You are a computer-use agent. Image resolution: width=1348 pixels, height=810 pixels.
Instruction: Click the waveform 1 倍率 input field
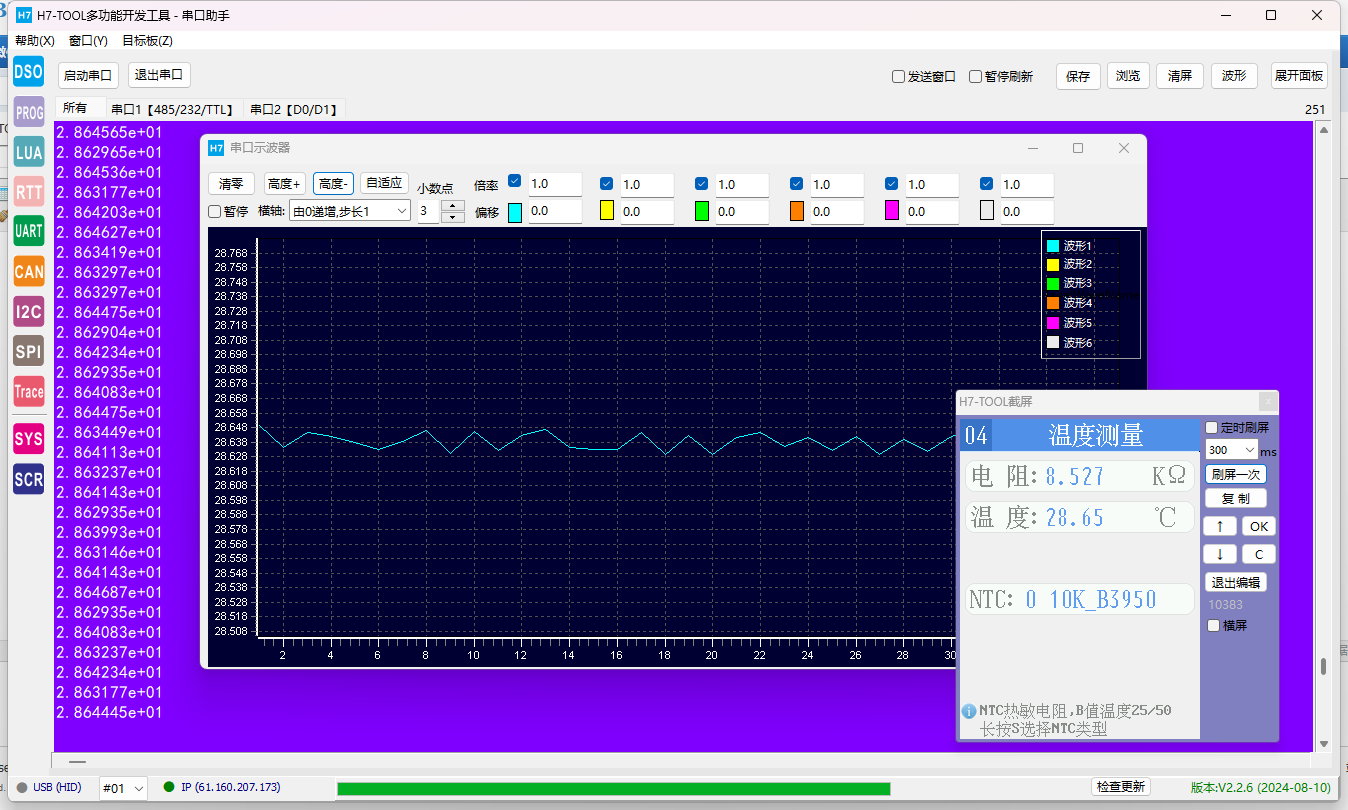click(x=555, y=184)
